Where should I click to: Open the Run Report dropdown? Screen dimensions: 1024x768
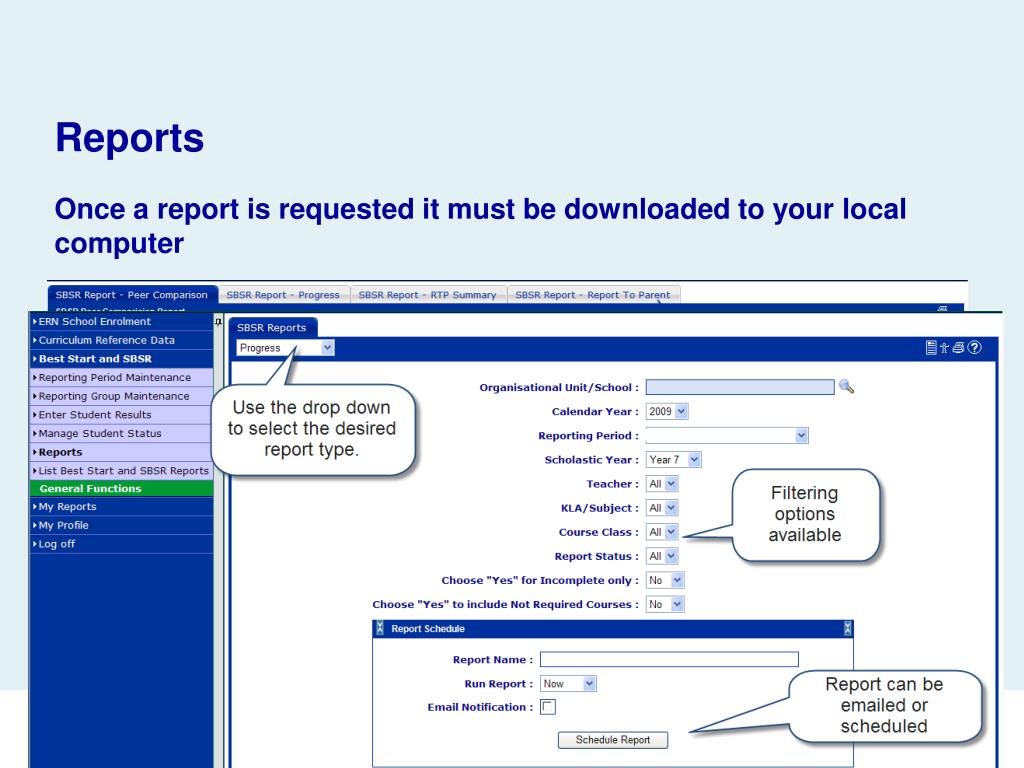point(568,683)
